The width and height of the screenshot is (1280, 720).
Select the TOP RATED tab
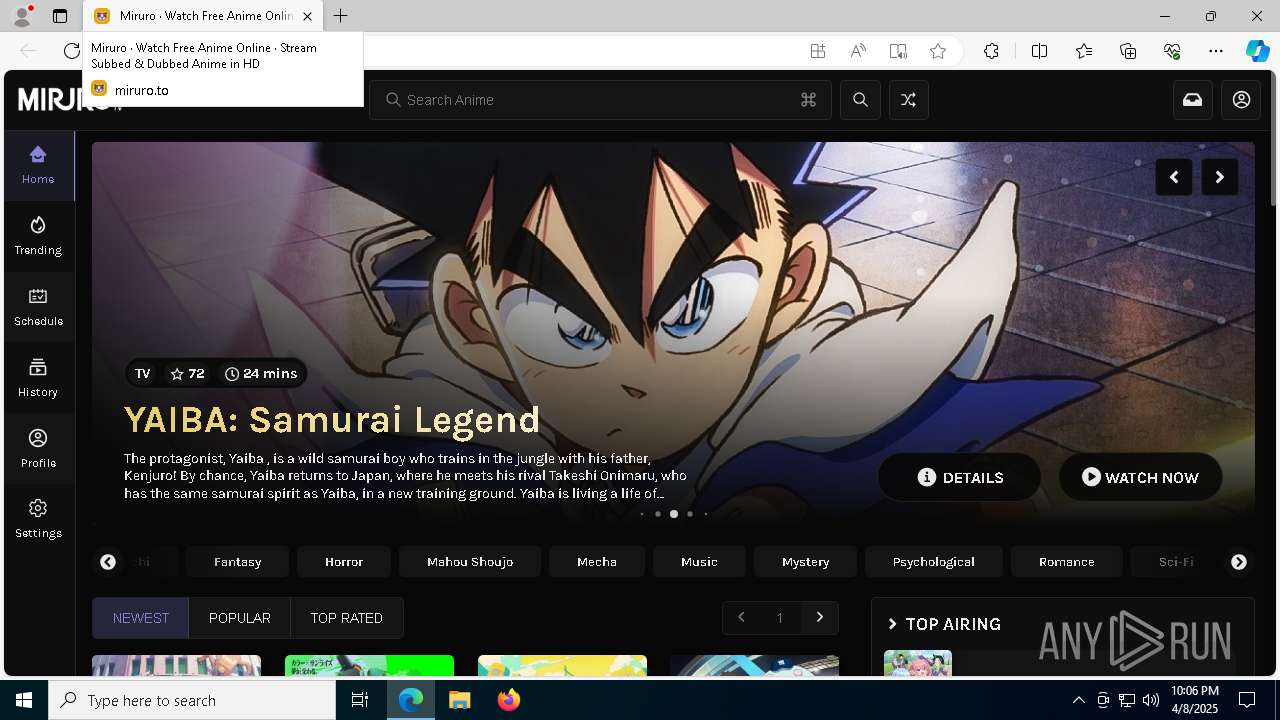[x=347, y=618]
